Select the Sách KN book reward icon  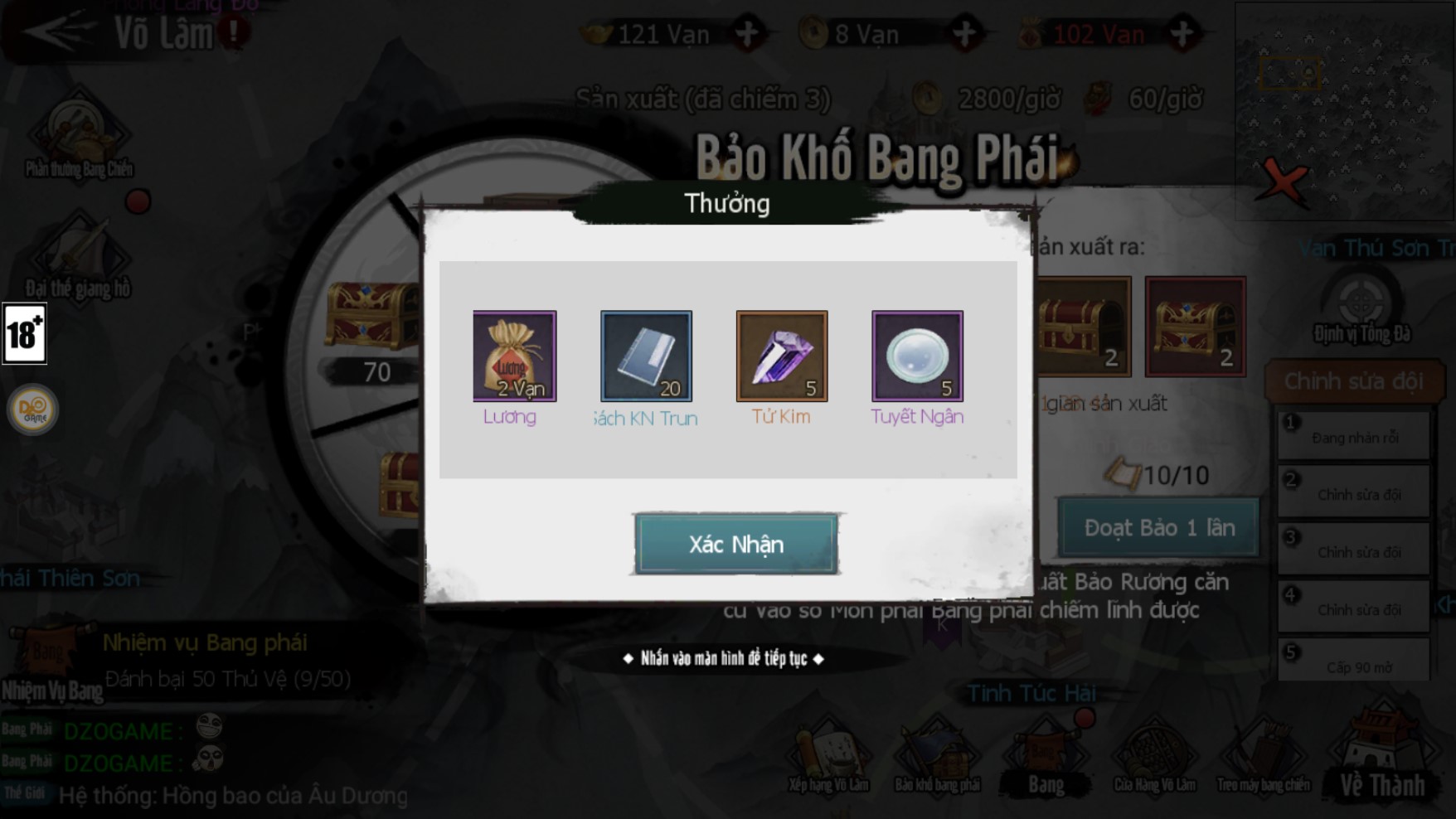click(646, 356)
